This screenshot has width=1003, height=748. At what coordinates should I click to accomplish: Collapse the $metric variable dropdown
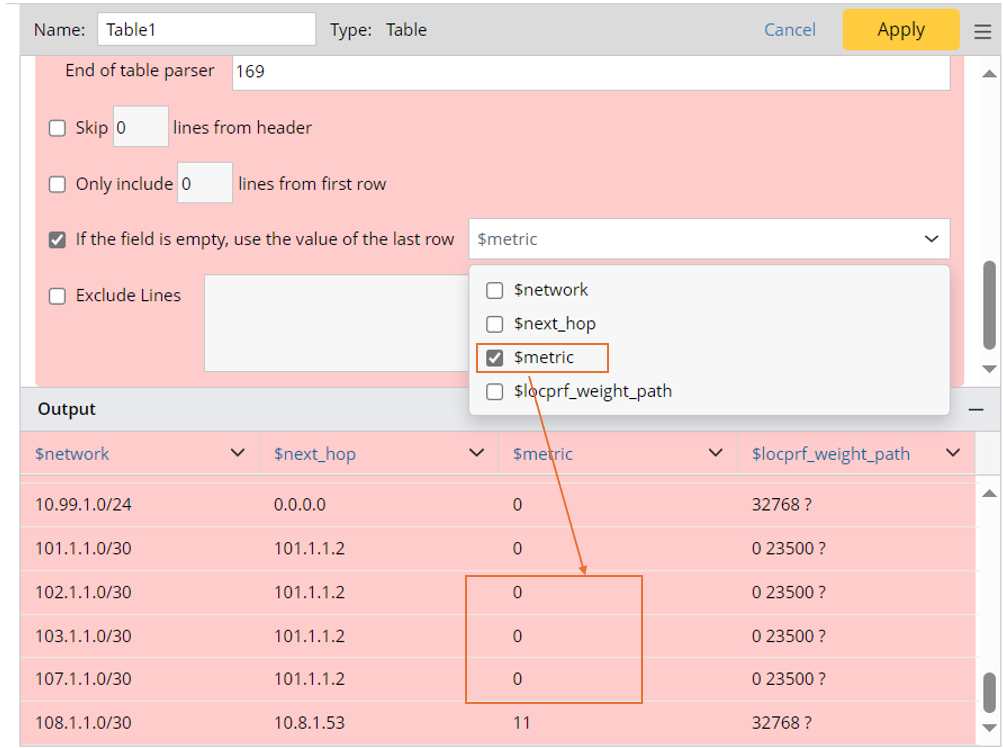click(x=931, y=240)
